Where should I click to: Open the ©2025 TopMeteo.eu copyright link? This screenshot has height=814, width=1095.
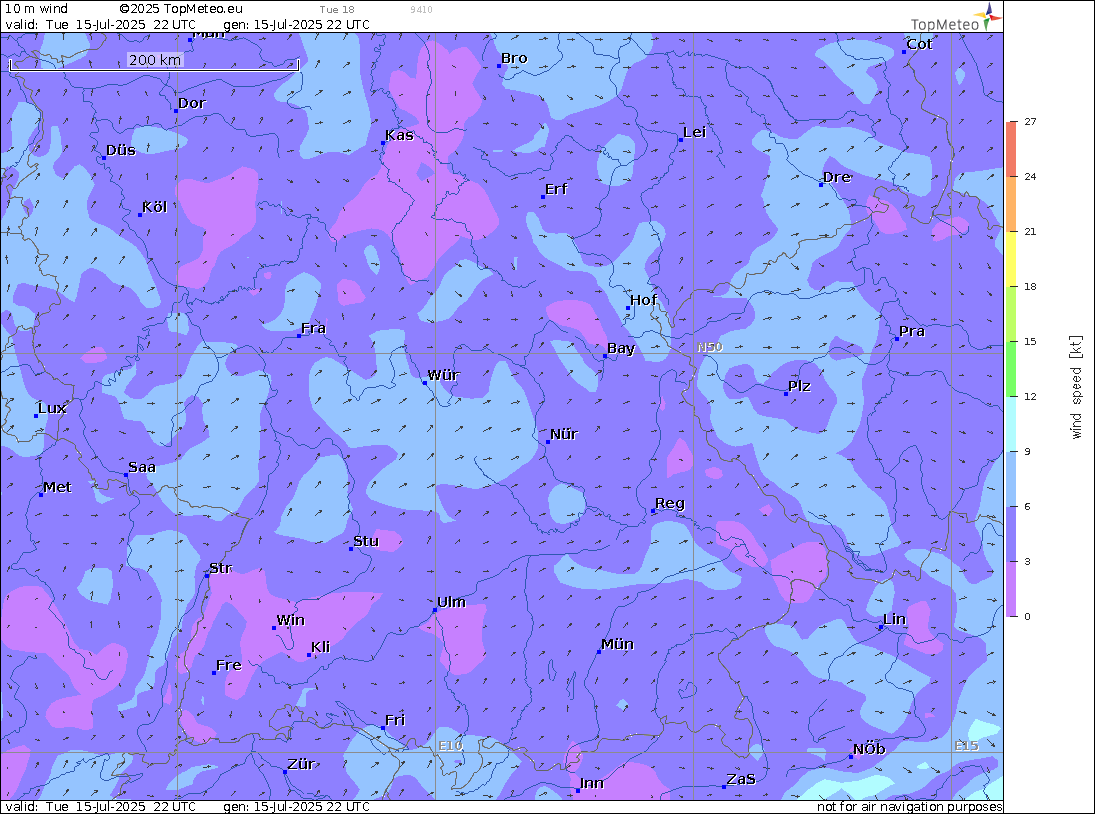(x=181, y=9)
